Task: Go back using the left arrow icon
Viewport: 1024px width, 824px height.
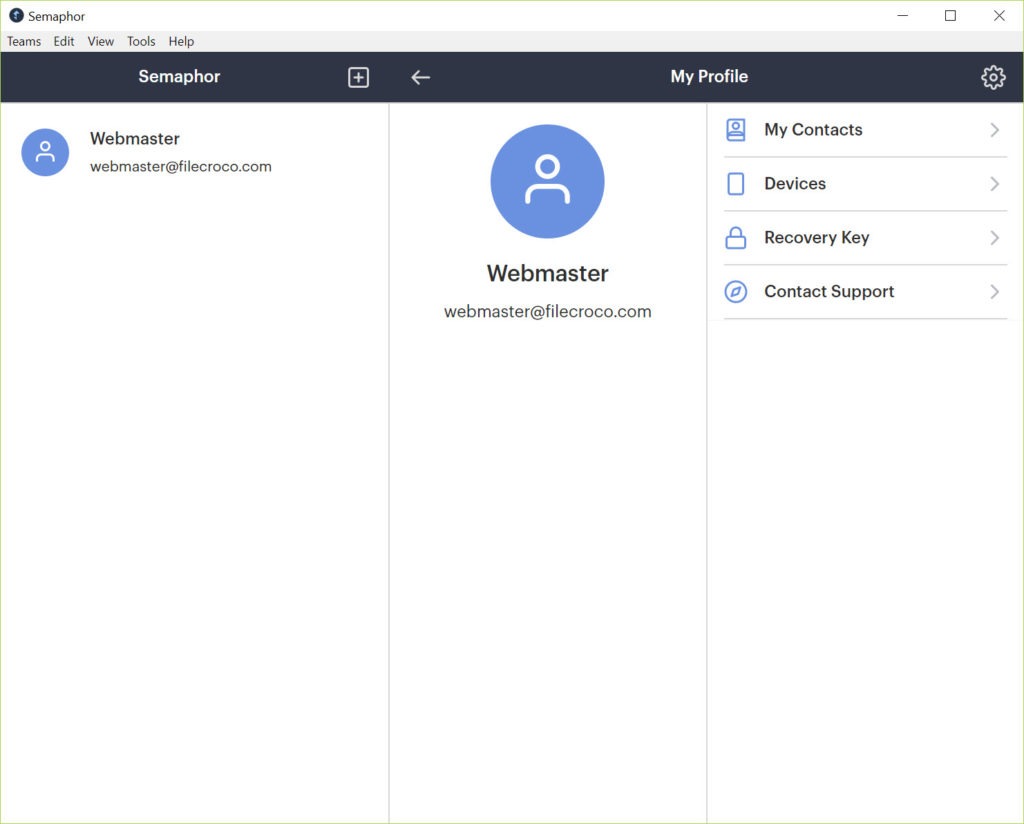Action: click(x=420, y=77)
